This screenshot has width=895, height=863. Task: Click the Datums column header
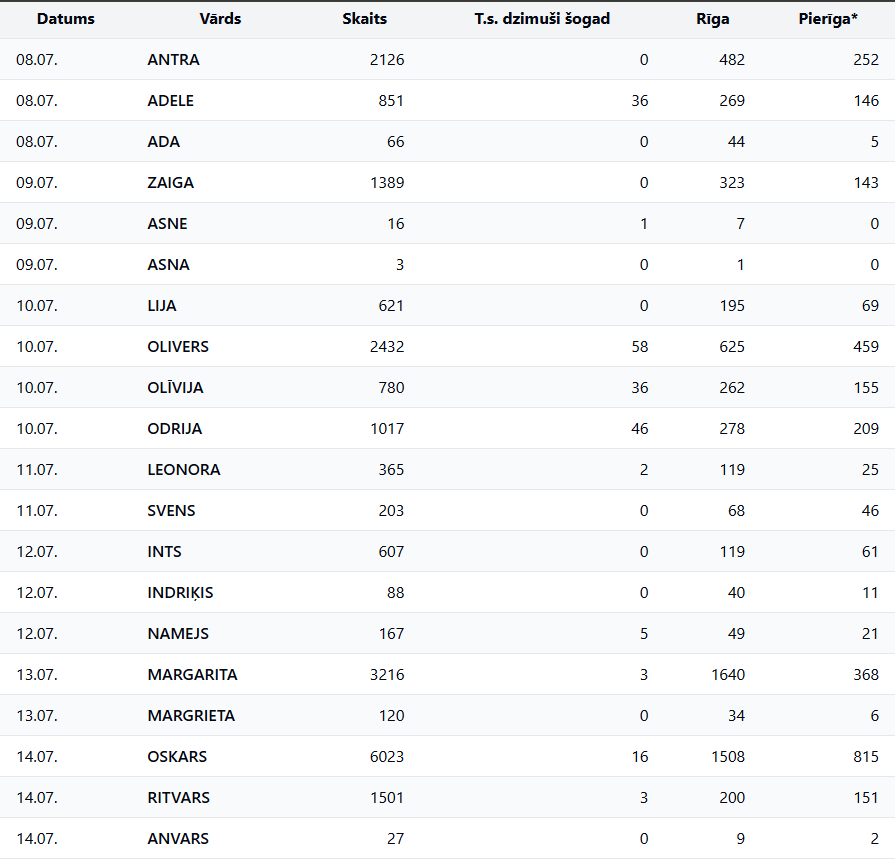point(66,19)
